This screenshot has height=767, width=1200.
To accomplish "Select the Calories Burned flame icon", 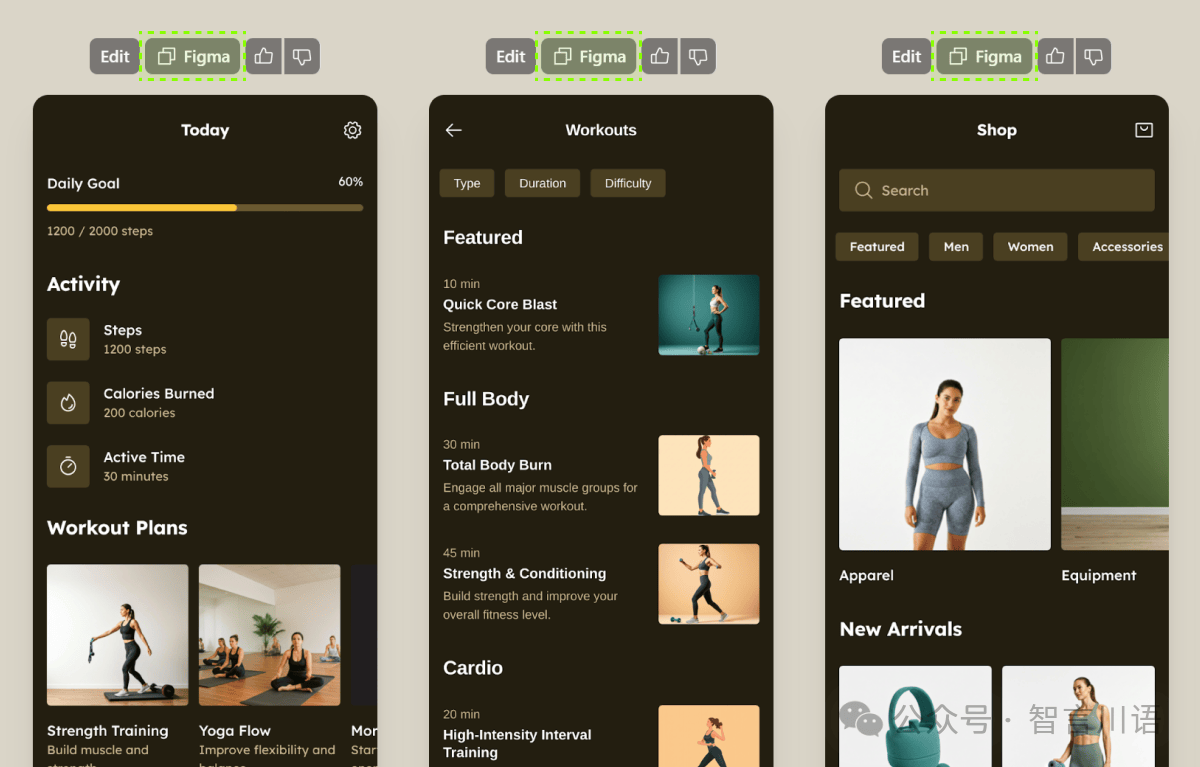I will [68, 403].
